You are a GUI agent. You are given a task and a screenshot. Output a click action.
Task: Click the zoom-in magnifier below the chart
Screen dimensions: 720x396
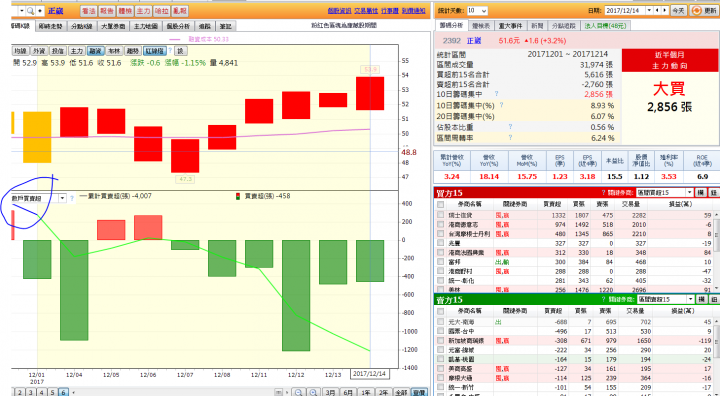[x=313, y=392]
